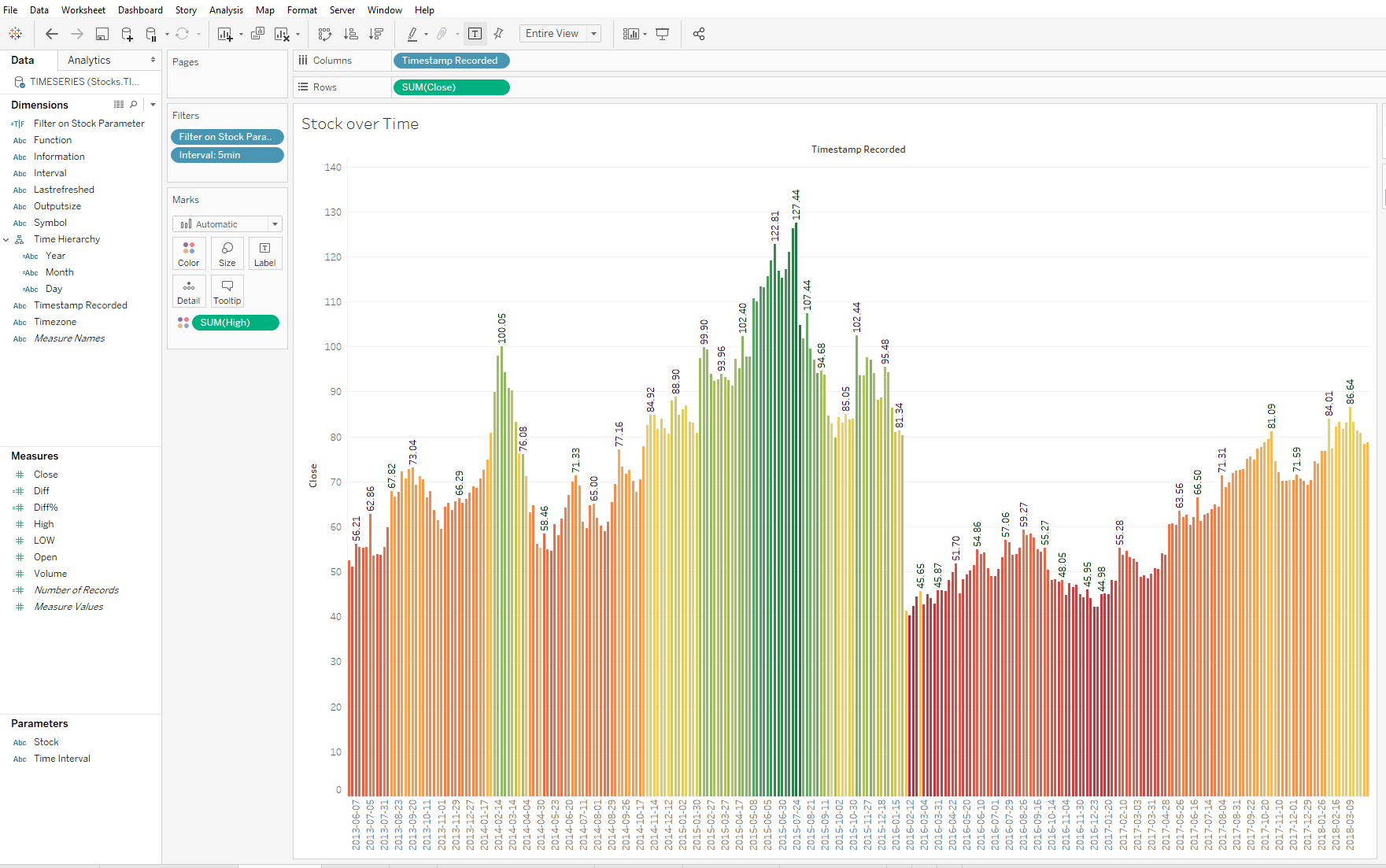Click the Label shelf in the Marks card

coord(264,253)
